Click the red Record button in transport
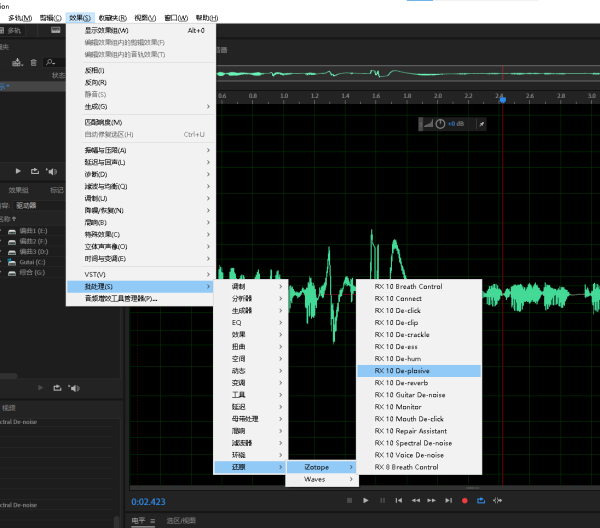The height and width of the screenshot is (528, 600). click(x=465, y=500)
